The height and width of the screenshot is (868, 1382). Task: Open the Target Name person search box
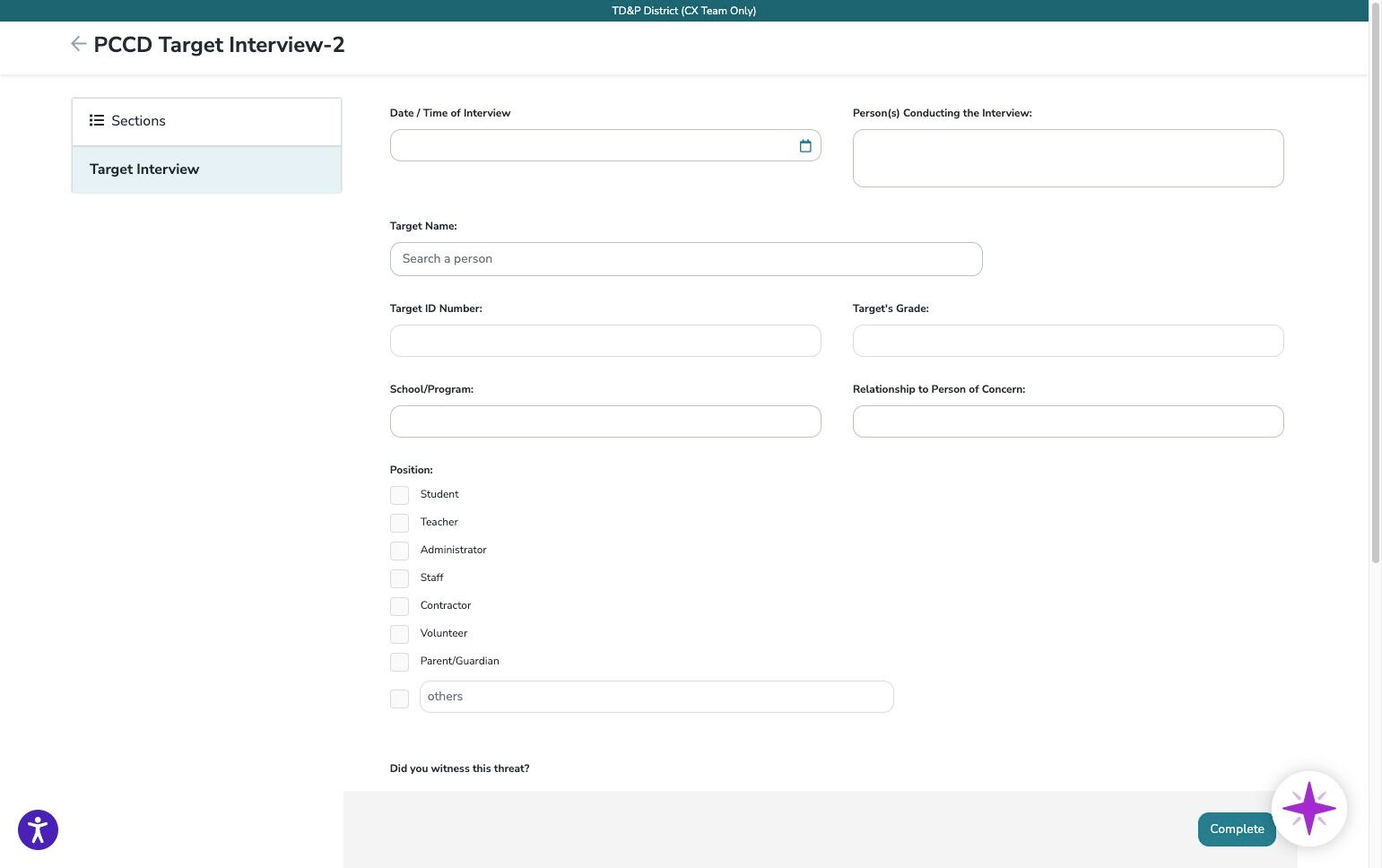686,259
